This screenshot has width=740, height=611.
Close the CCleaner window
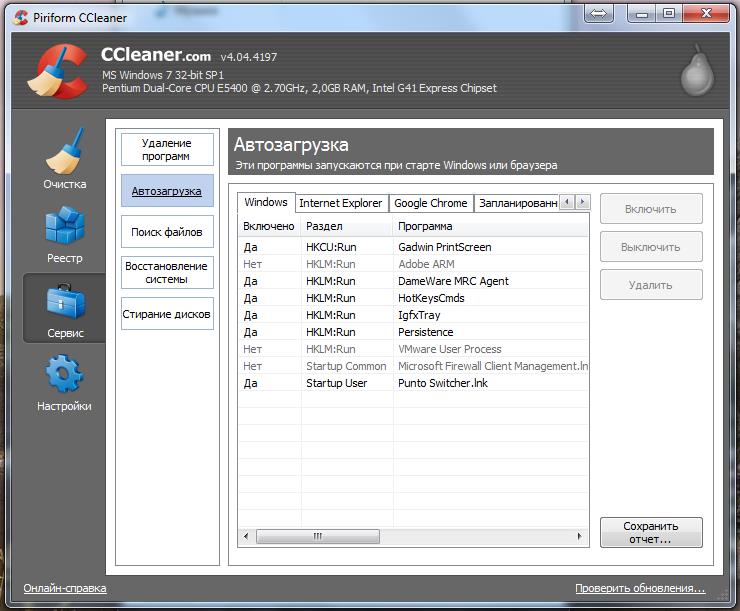pyautogui.click(x=706, y=14)
